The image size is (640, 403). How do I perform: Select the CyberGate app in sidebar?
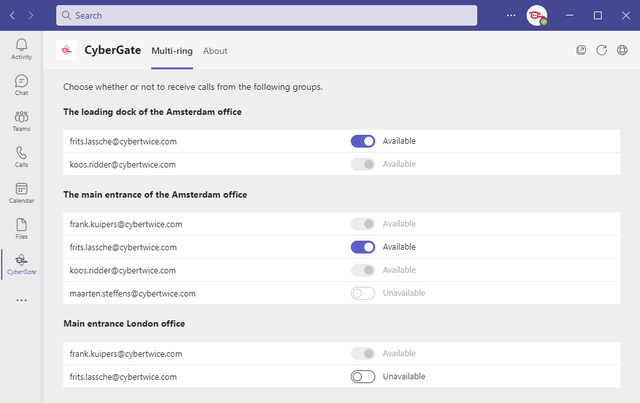point(21,264)
